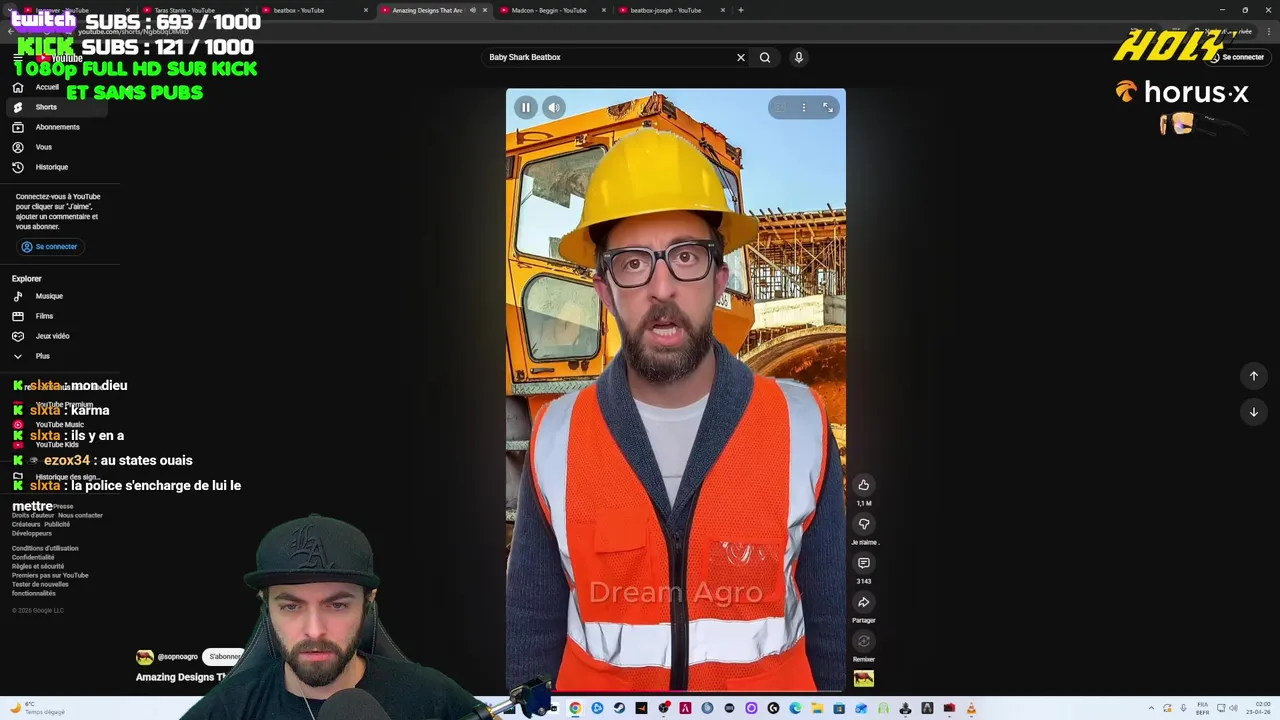Open Conditions d'utilisation footer link
Image resolution: width=1280 pixels, height=720 pixels.
point(45,548)
